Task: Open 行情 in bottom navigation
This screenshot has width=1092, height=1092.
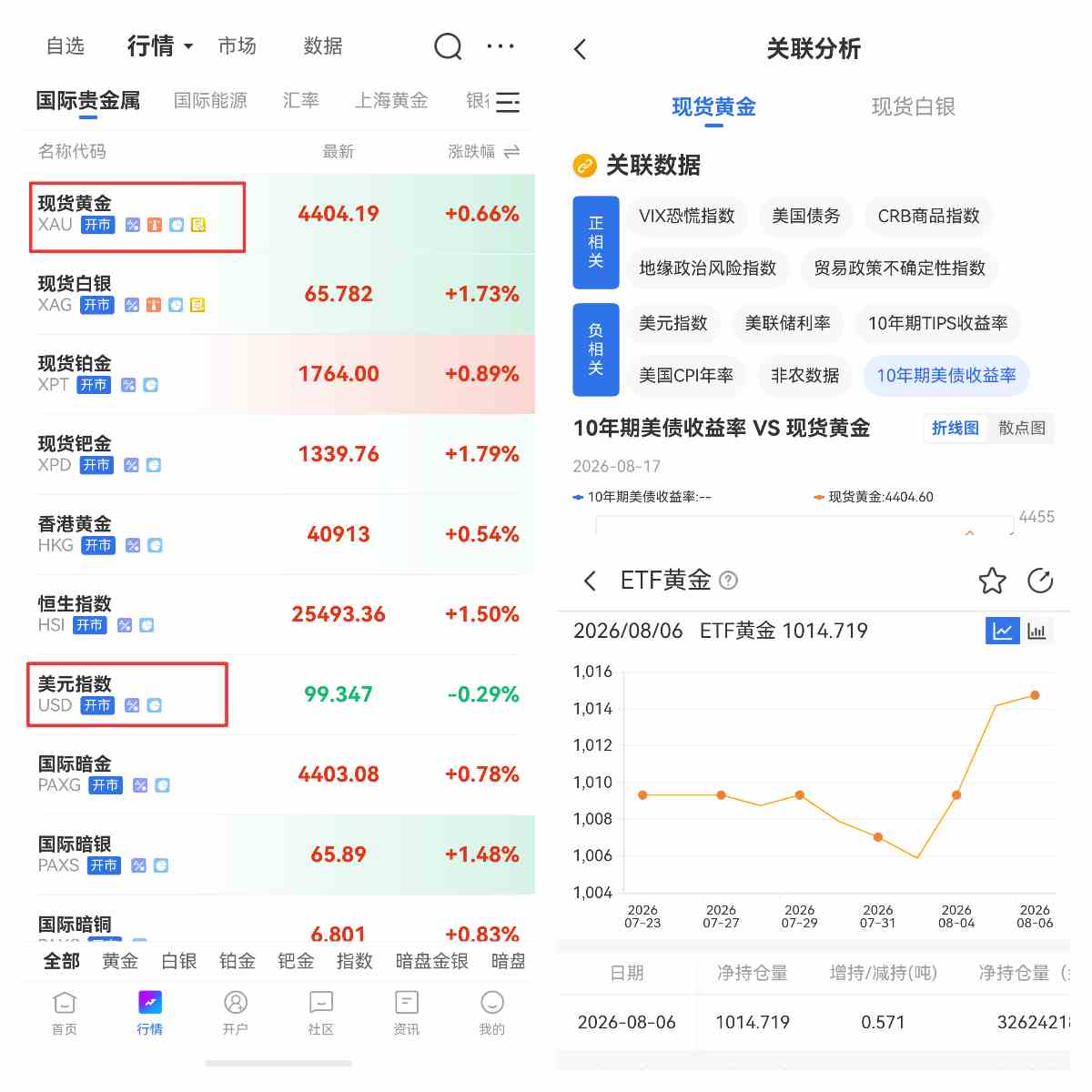Action: coord(150,1013)
